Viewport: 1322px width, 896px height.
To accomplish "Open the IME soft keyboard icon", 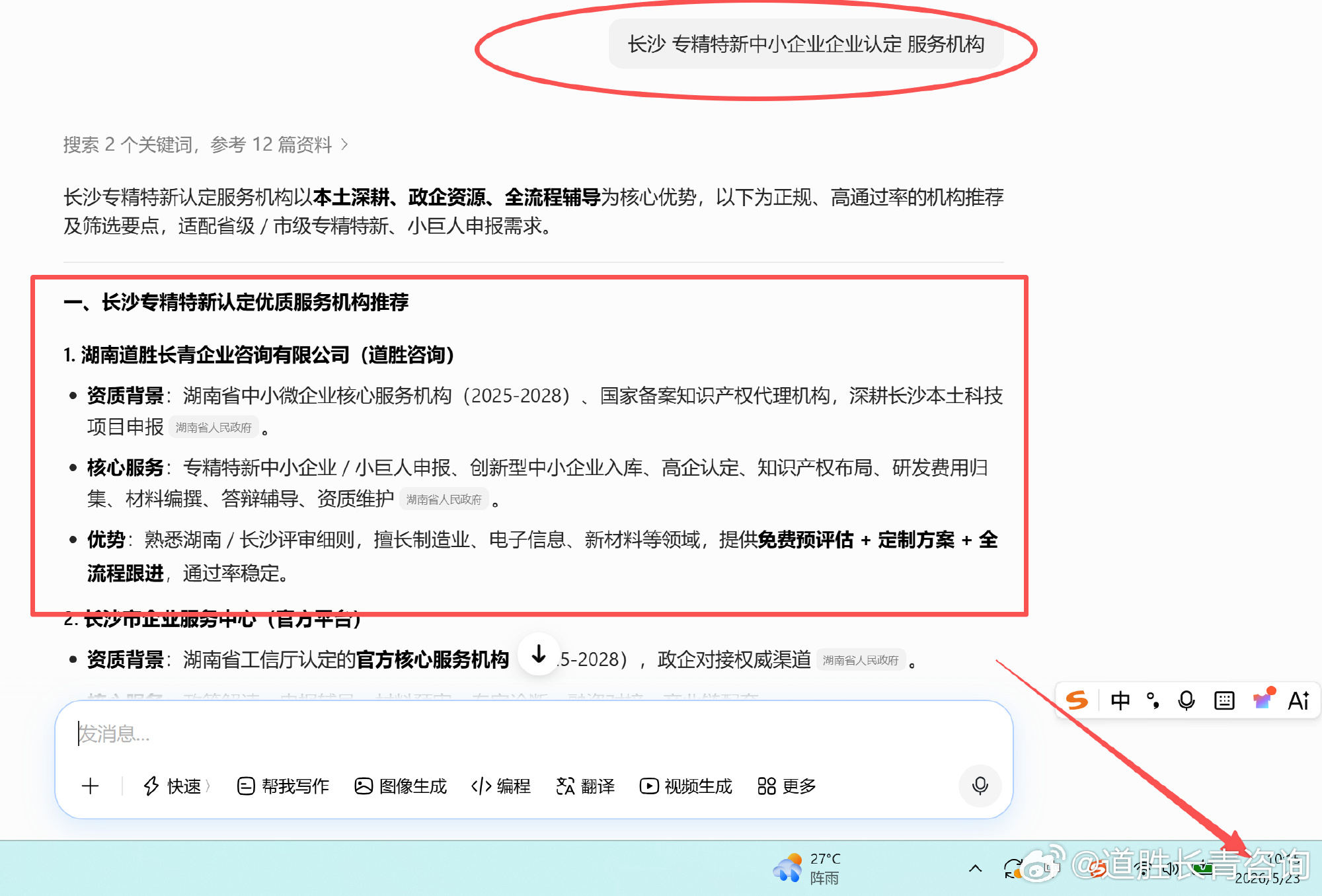I will coord(1224,700).
